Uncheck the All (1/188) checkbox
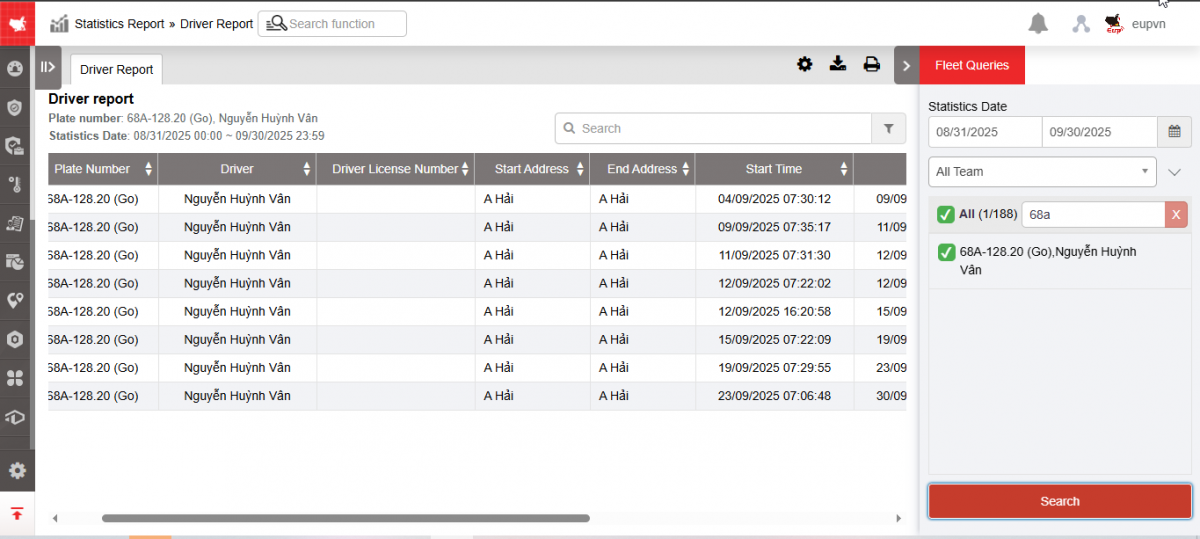 coord(946,214)
